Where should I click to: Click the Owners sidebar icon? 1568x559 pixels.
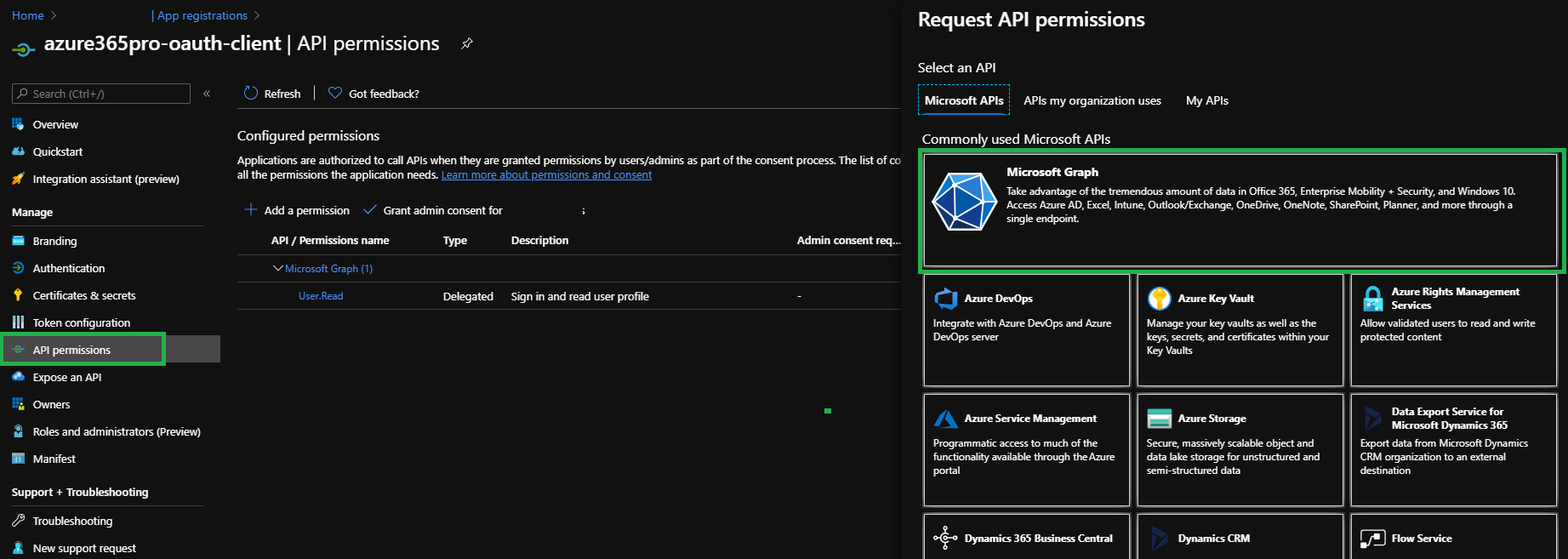click(18, 404)
